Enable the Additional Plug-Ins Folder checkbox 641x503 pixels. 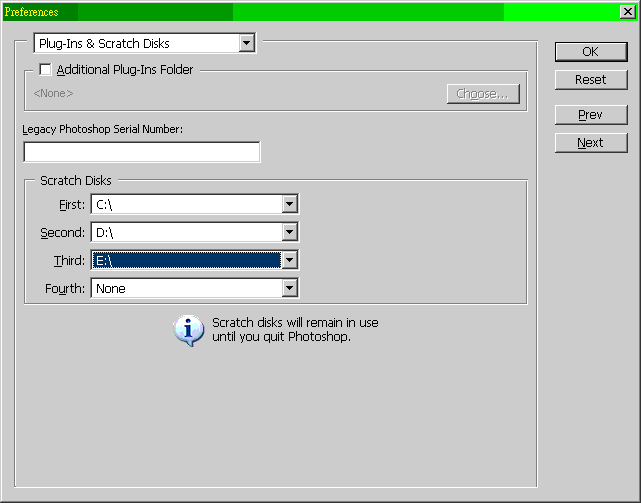tap(45, 70)
